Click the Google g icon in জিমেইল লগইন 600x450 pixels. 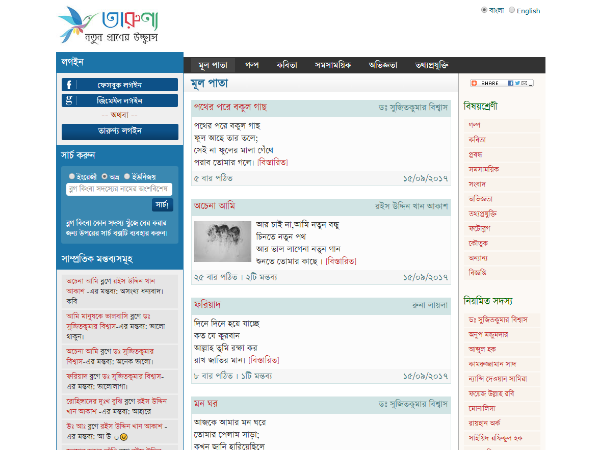click(69, 100)
